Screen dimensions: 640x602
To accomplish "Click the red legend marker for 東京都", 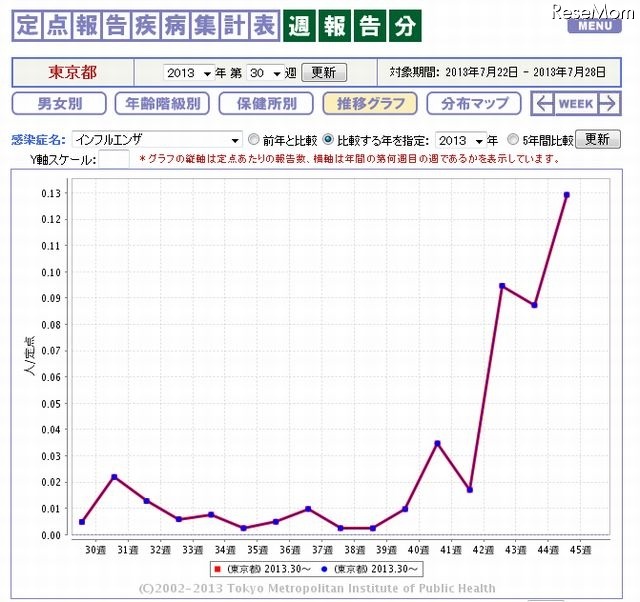I will pyautogui.click(x=219, y=568).
